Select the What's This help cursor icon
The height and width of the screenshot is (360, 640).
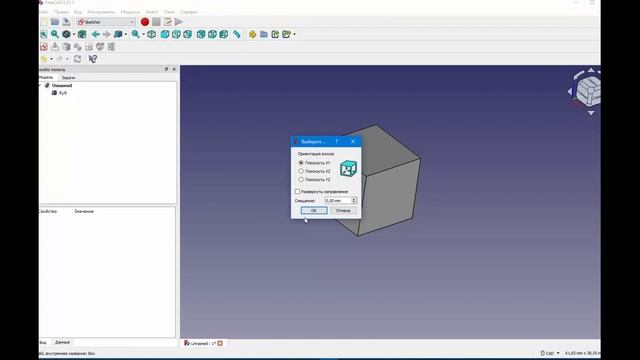93,59
